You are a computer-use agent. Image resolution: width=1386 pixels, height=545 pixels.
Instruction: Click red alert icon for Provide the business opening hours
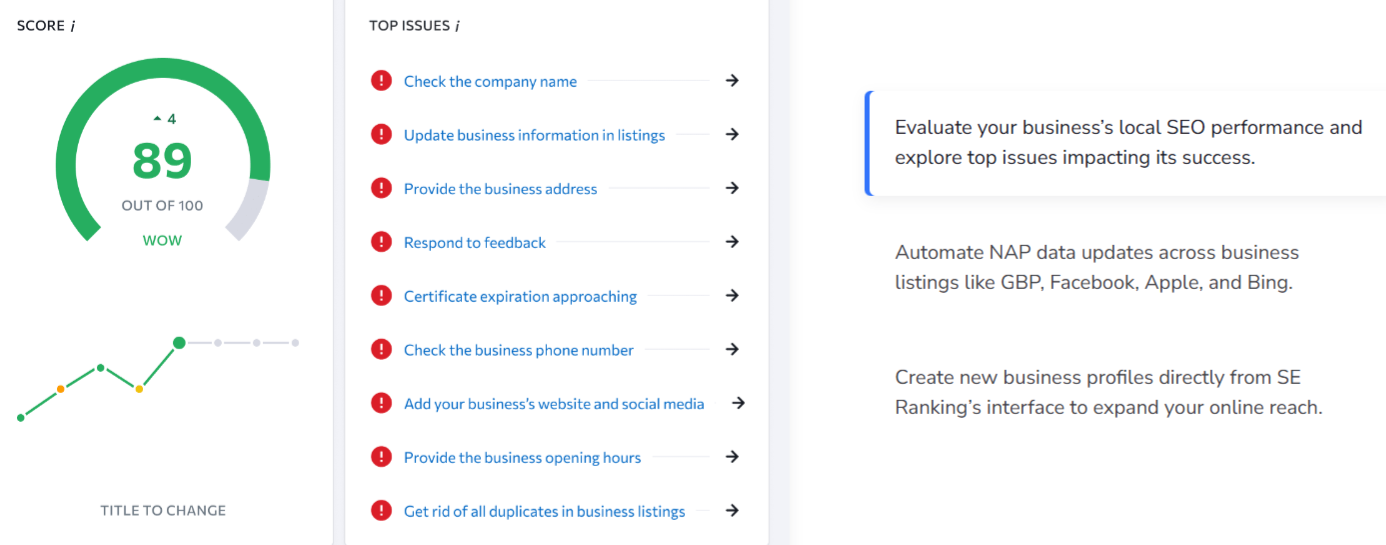tap(381, 457)
